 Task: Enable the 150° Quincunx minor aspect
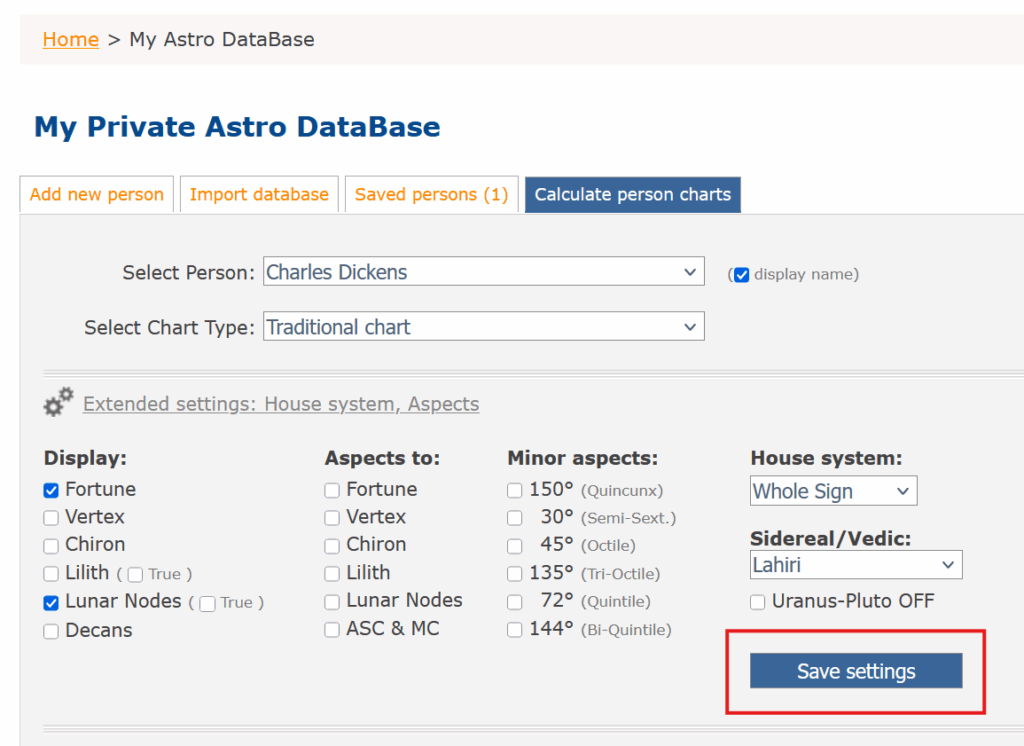(514, 490)
